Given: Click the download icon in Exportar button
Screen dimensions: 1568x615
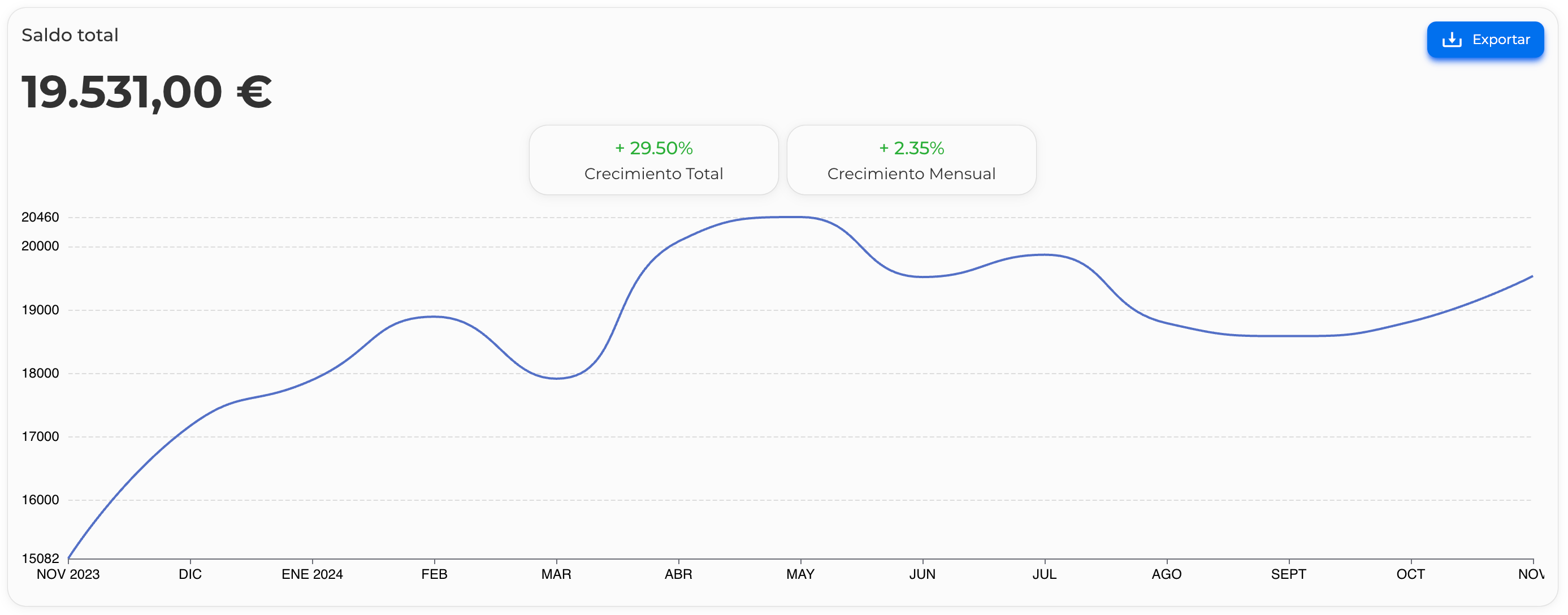Looking at the screenshot, I should pos(1452,40).
